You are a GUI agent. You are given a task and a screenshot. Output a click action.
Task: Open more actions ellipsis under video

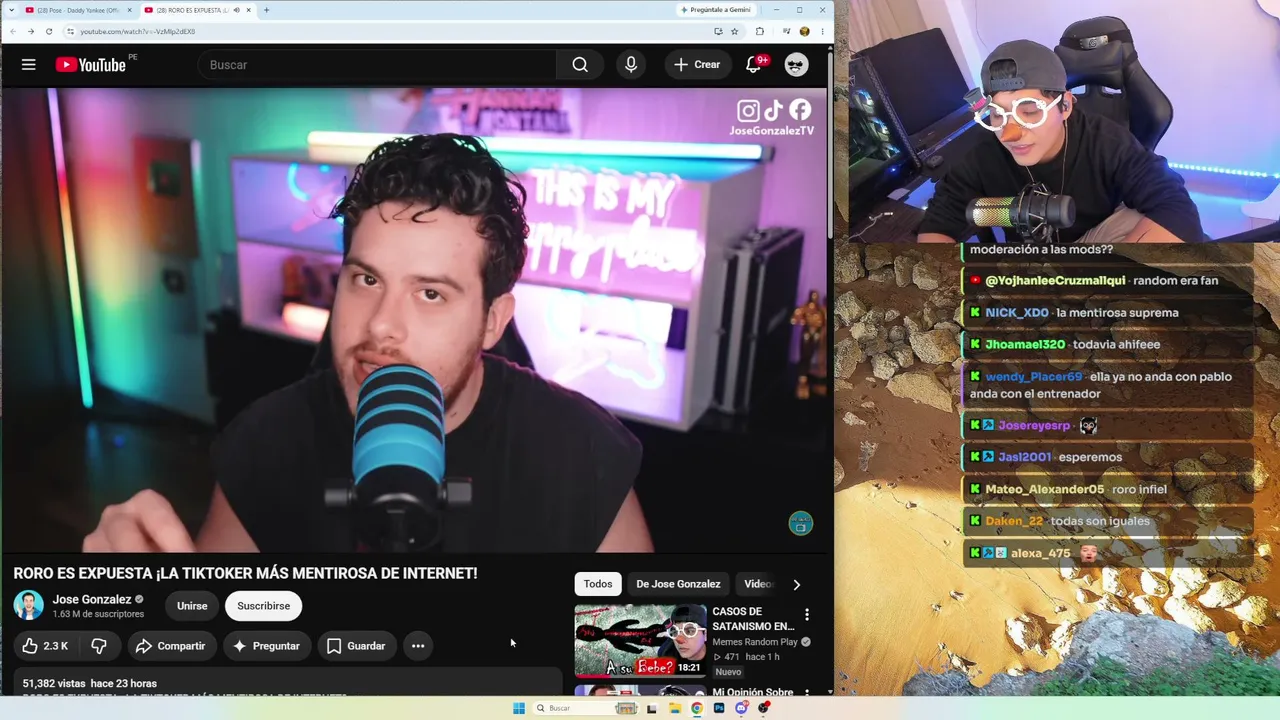tap(418, 646)
